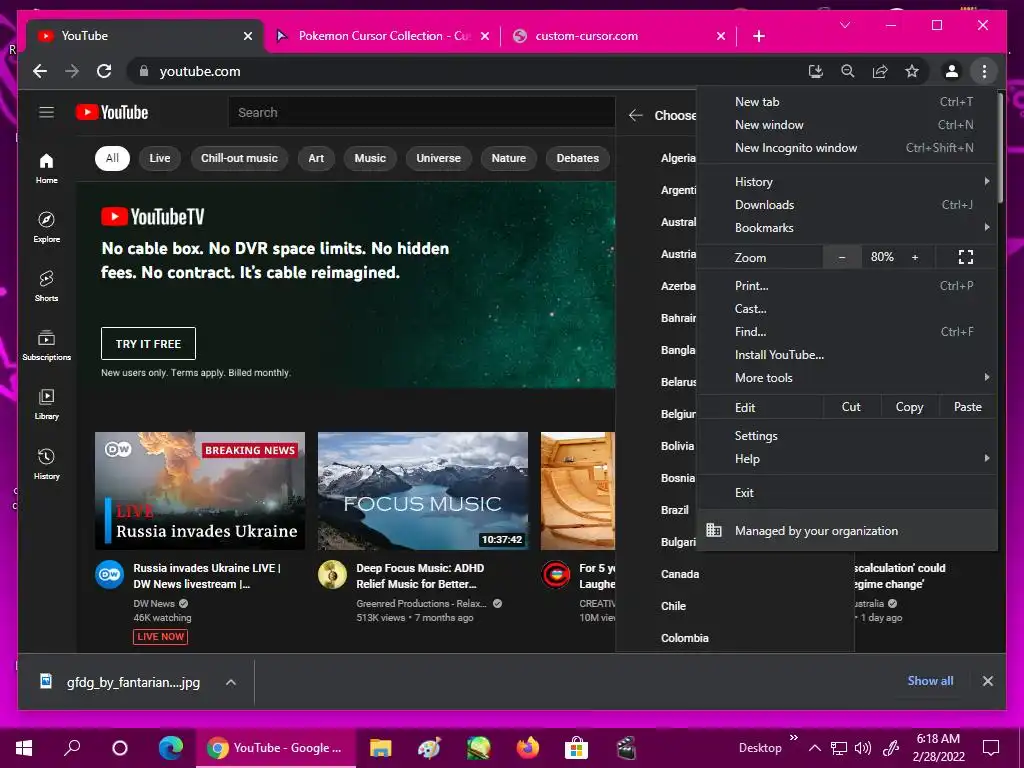Open the Russia invades Ukraine video thumbnail
1024x768 pixels.
click(x=200, y=490)
